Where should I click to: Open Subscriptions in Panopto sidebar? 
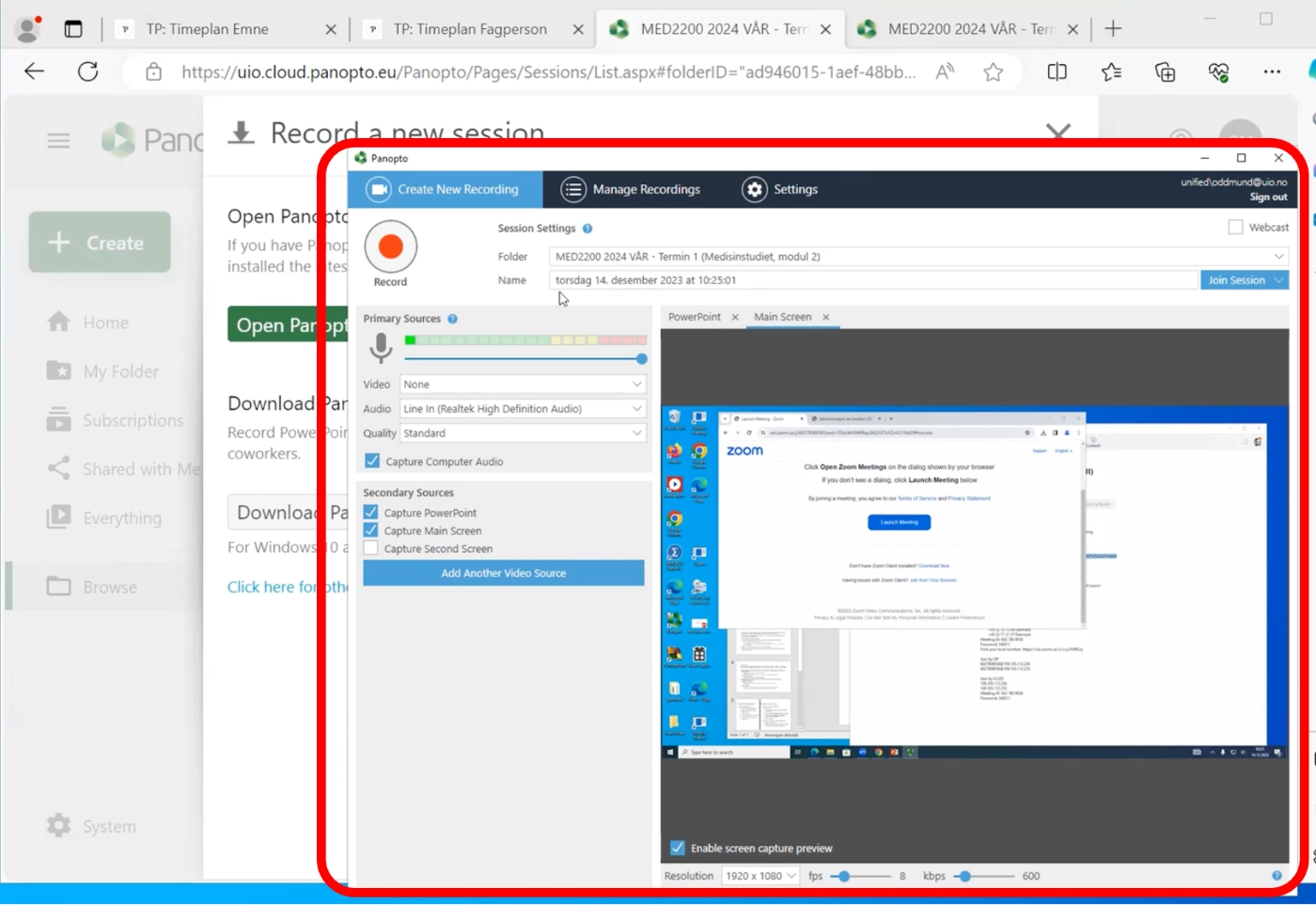point(116,420)
